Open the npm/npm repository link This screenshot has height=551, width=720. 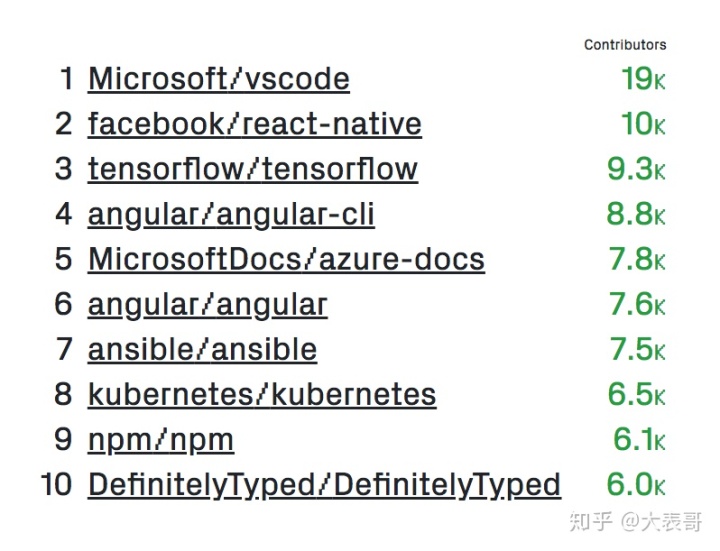pos(161,441)
